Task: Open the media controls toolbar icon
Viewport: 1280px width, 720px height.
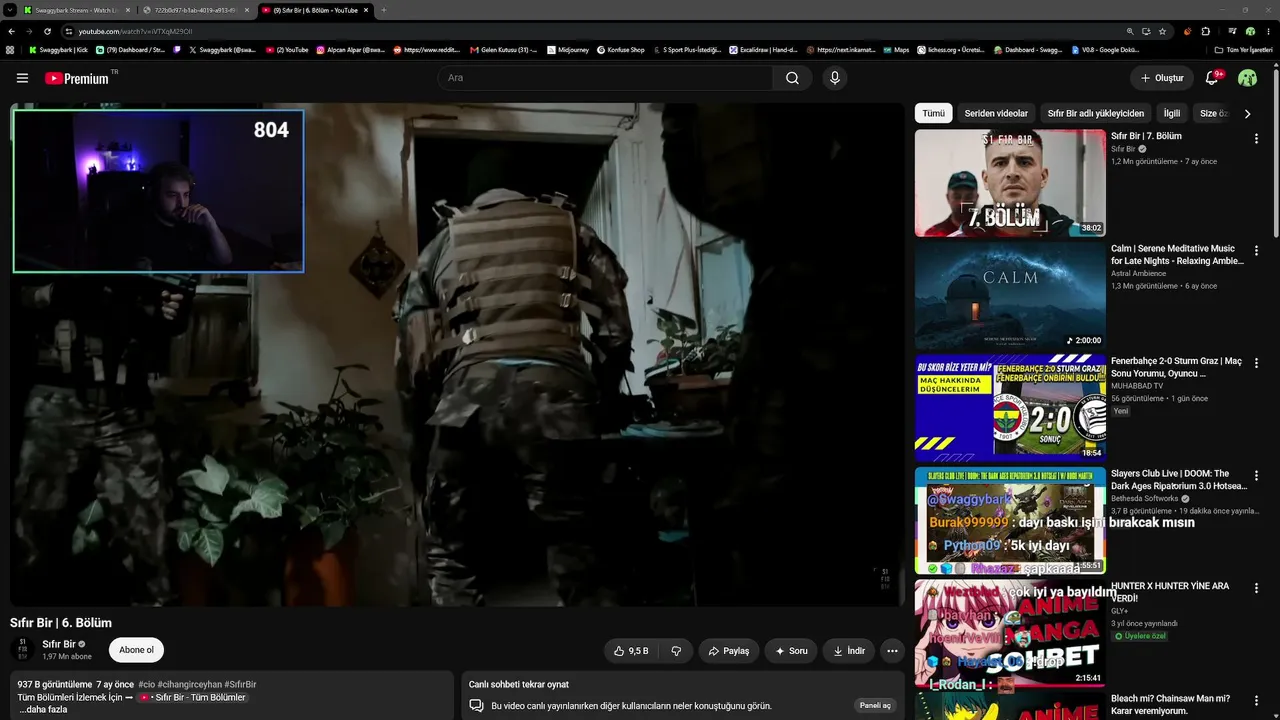Action: (1232, 31)
